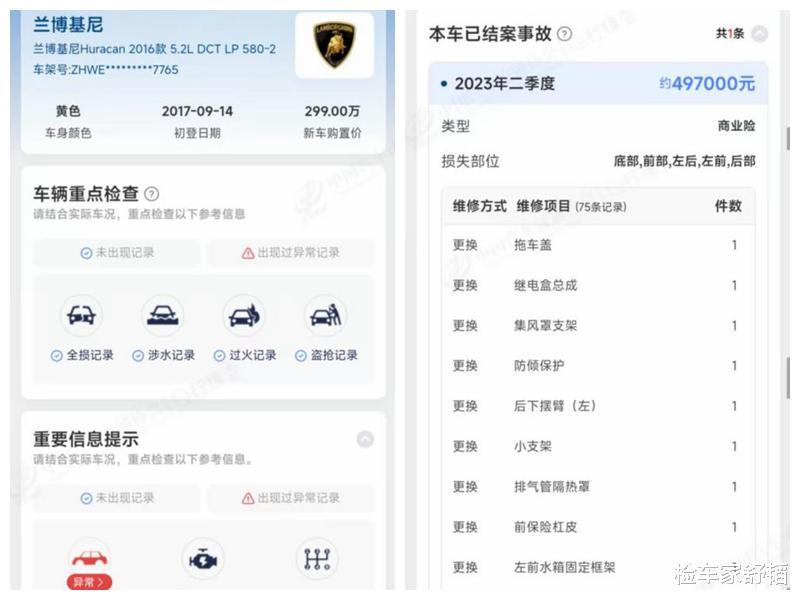
Task: Click the red 异常 button
Action: point(89,582)
